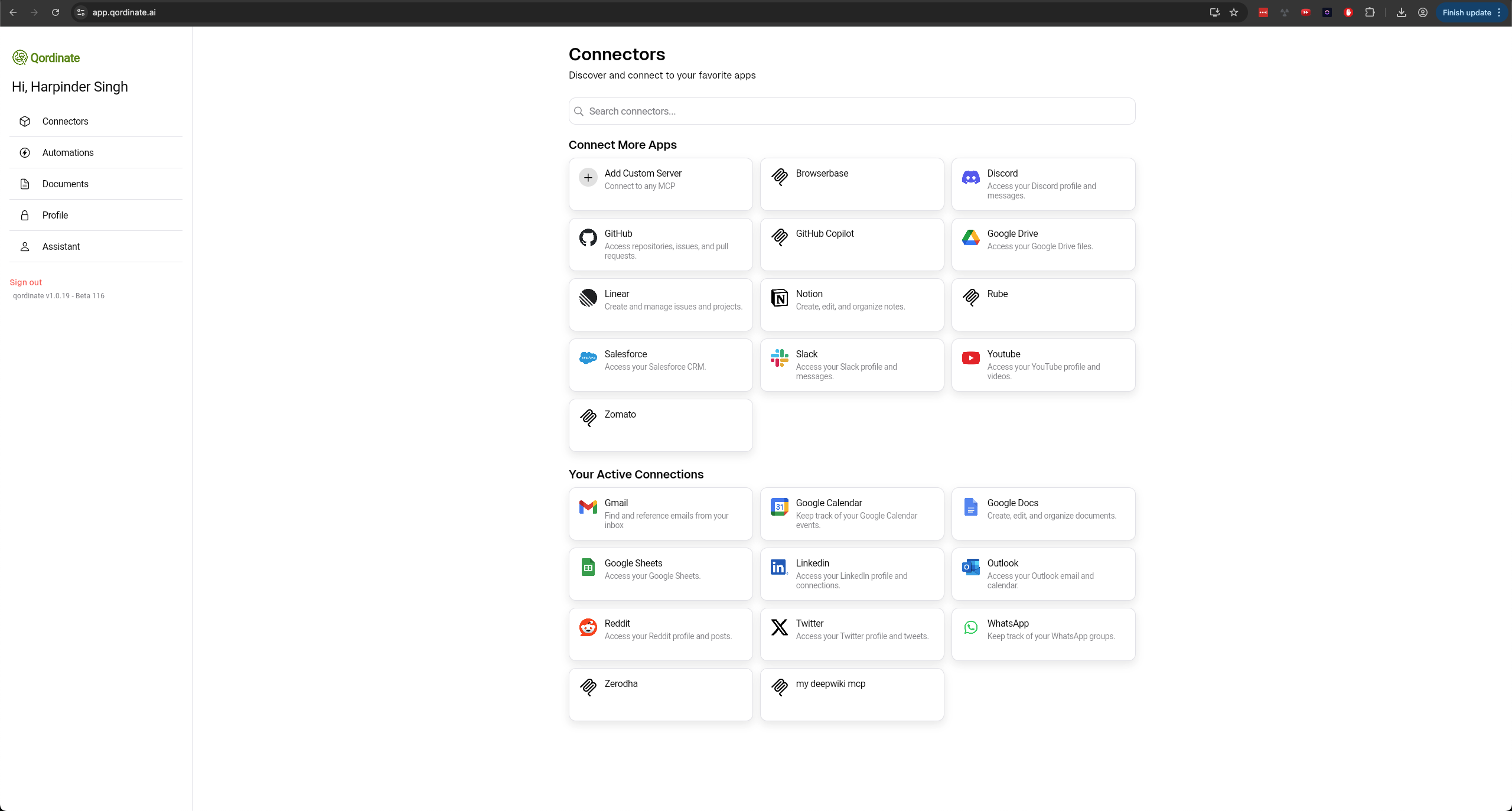Click the Salesforce cloud icon
This screenshot has width=1512, height=811.
[588, 358]
